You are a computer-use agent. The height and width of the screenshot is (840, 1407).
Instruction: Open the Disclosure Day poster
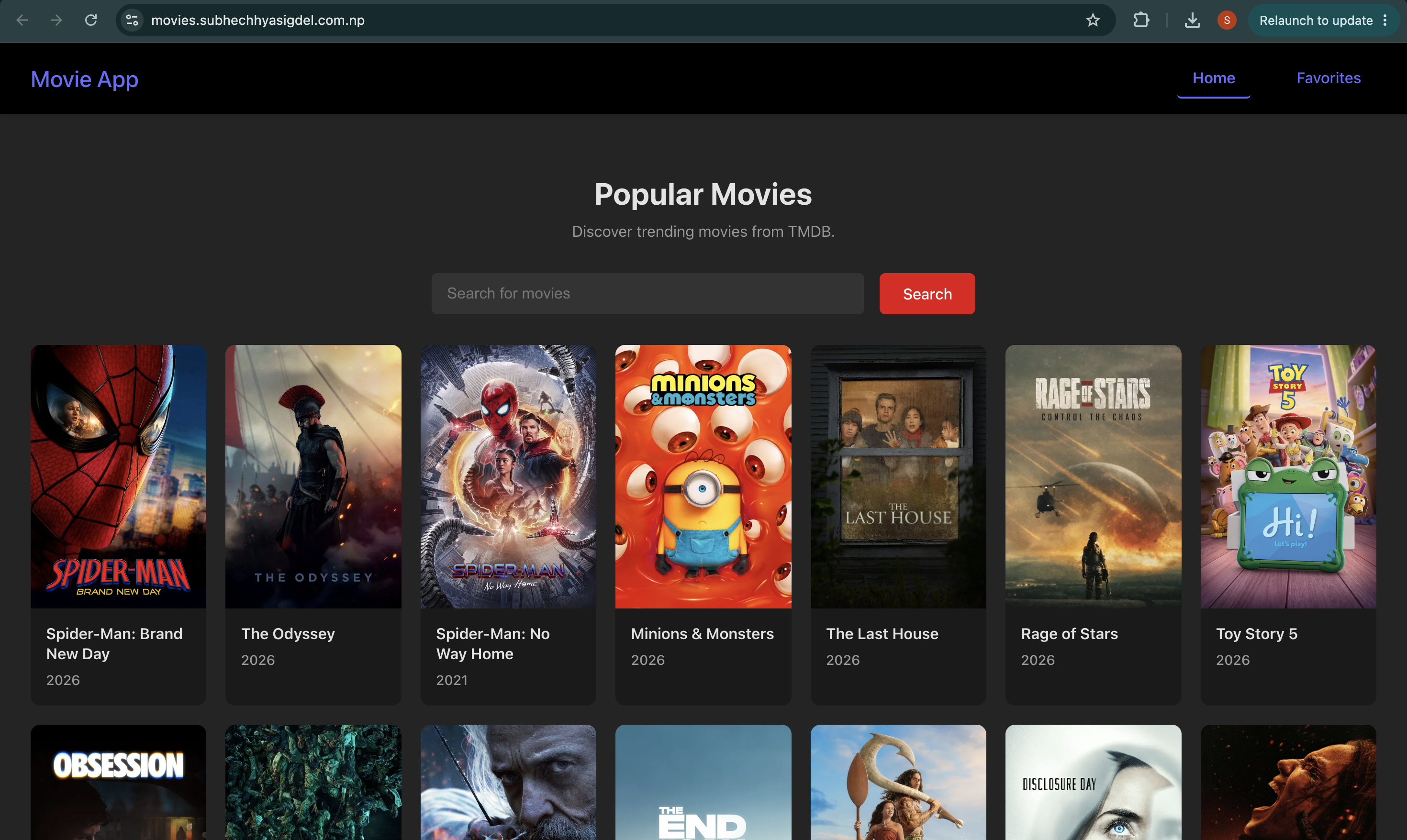1094,782
